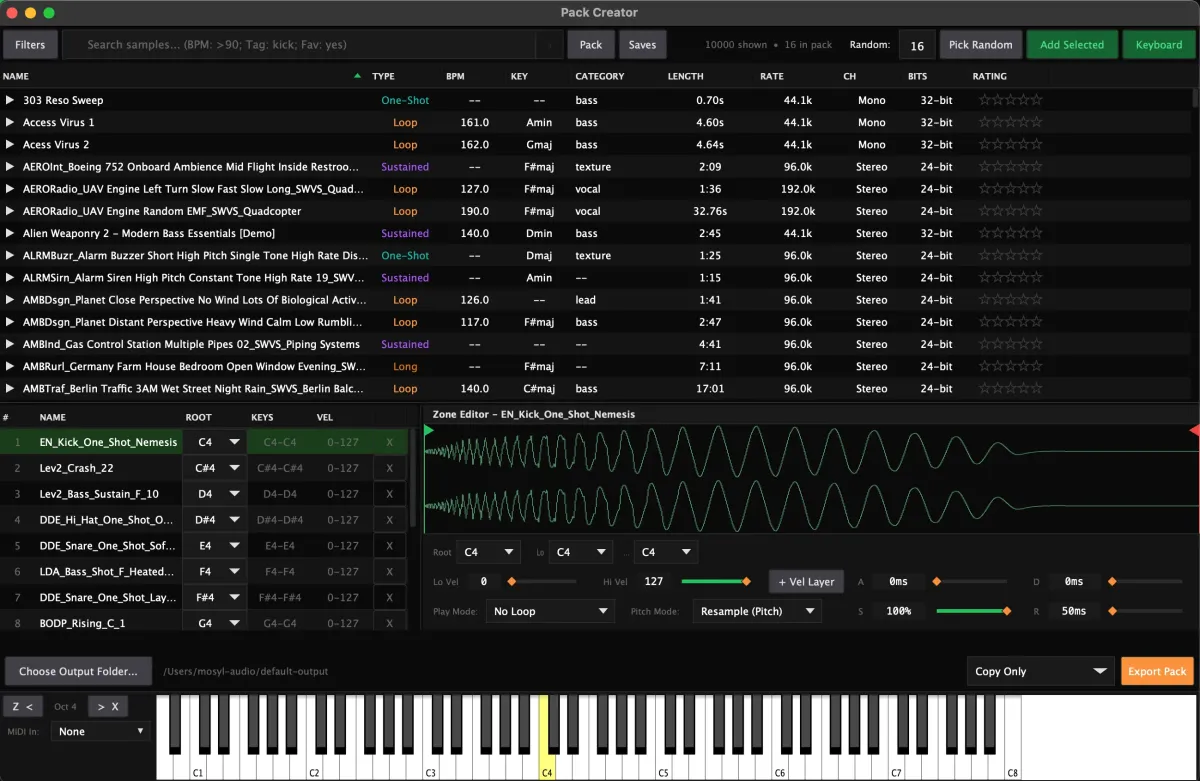
Task: Click the C2 key on the piano
Action: point(313,765)
